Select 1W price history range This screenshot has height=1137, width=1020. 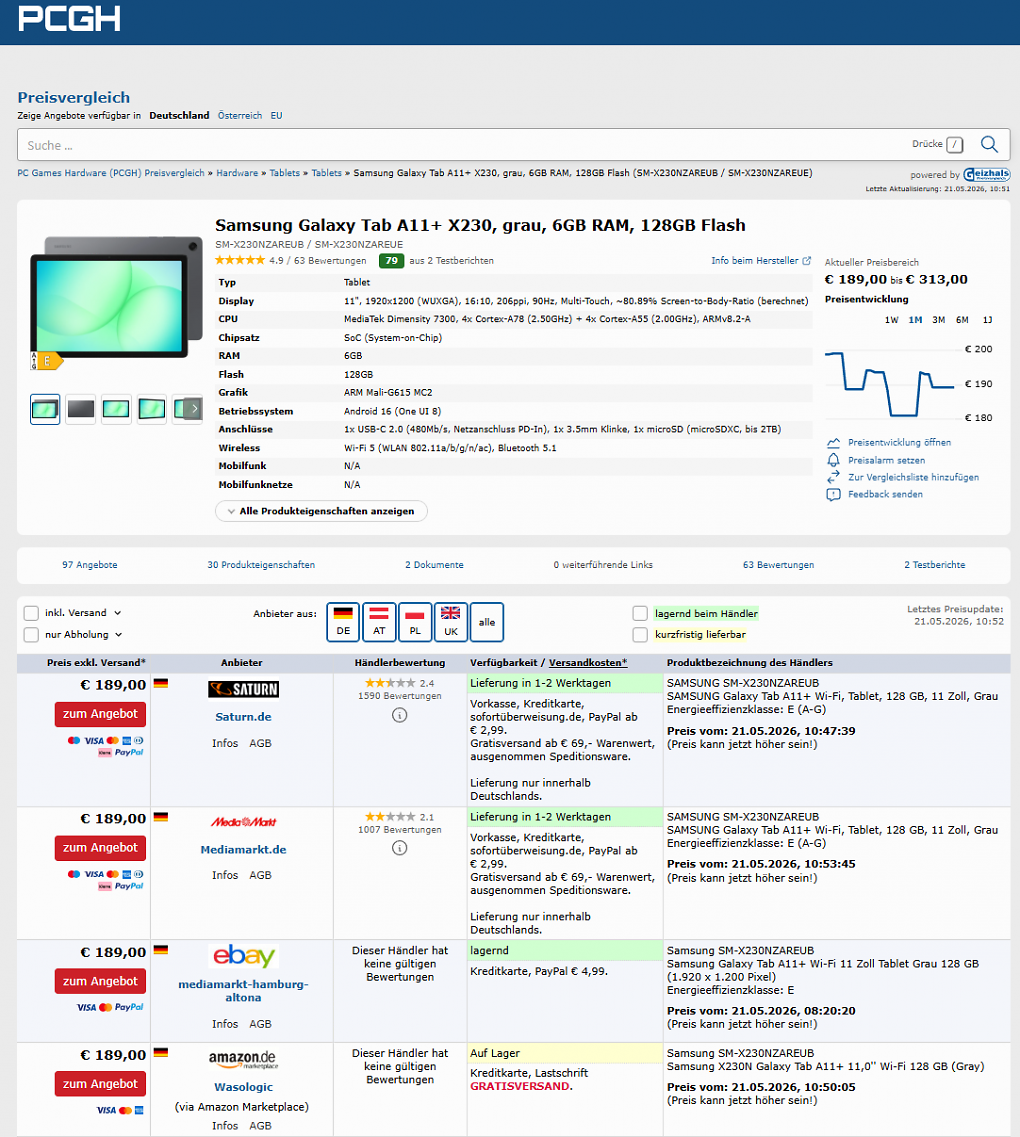[x=892, y=320]
